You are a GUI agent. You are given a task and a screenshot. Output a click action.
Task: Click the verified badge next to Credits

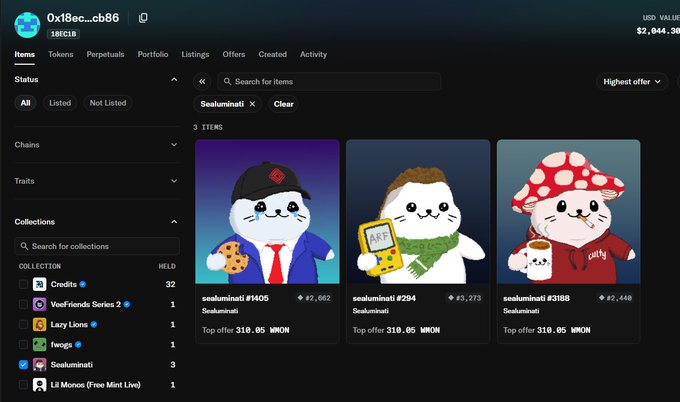[83, 284]
